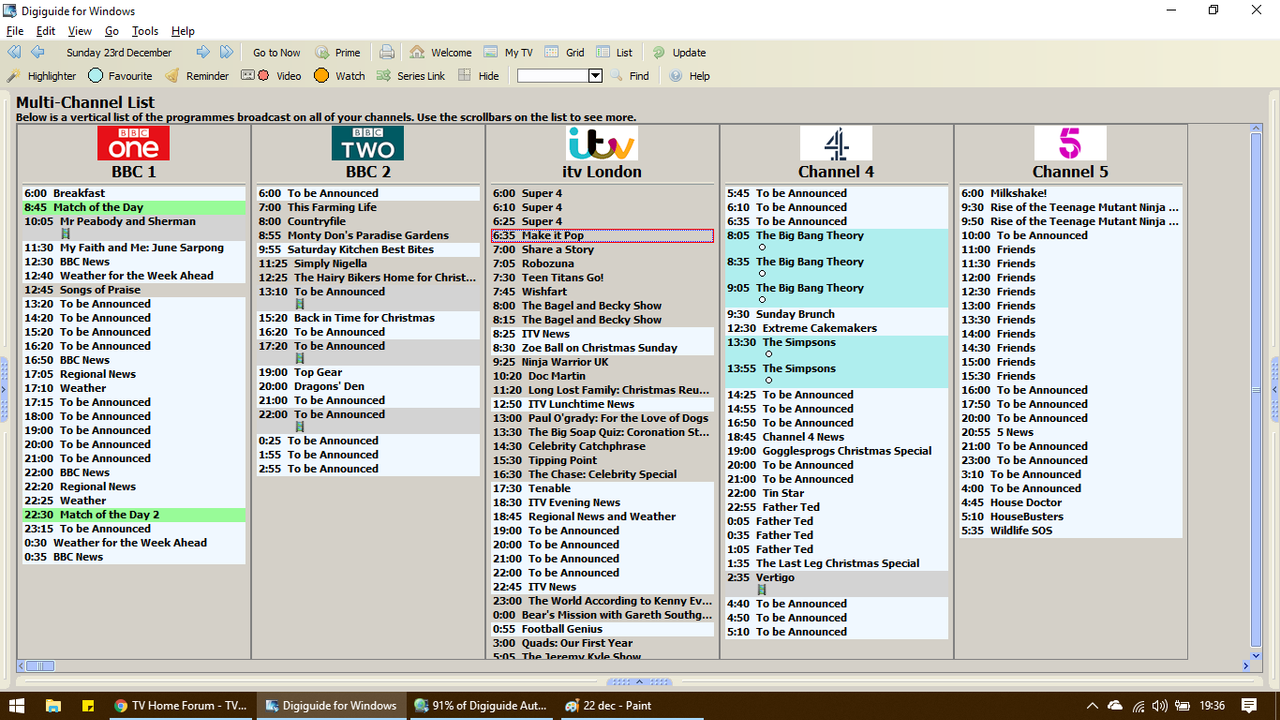1280x720 pixels.
Task: Click the Video record marker
Action: [x=271, y=76]
